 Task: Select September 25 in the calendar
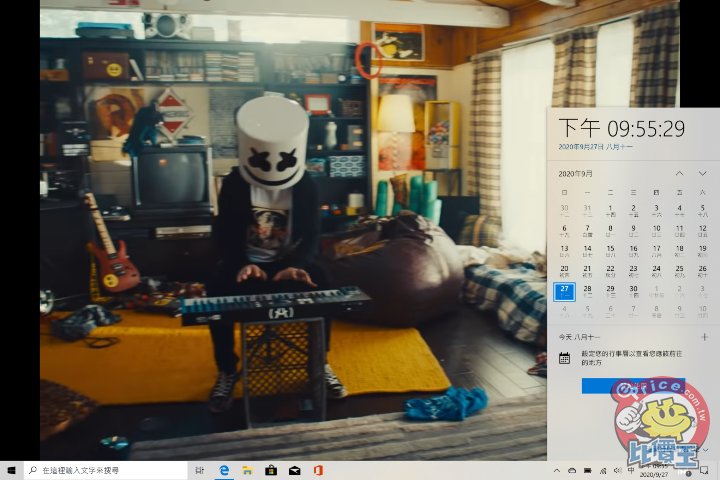coord(680,271)
